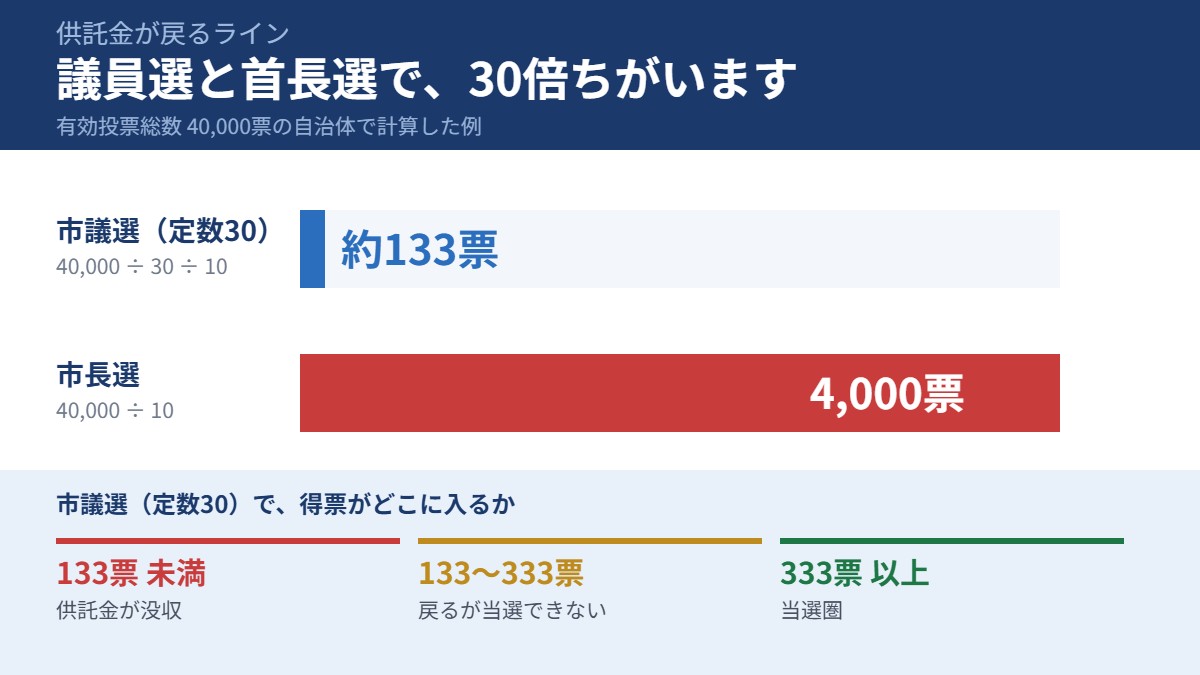
Task: Click heading 市議選(定数30)で、得票がどこに入るか
Action: point(286,504)
